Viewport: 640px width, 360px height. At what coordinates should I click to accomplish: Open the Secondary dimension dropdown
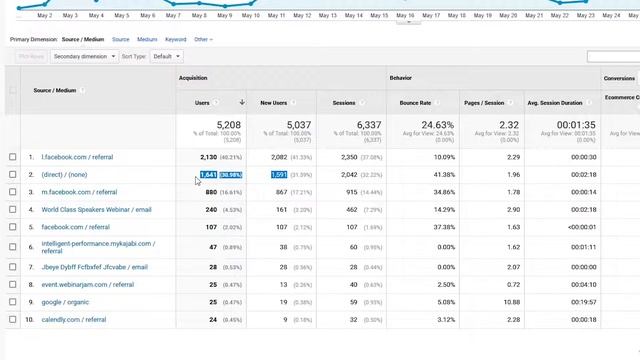tap(84, 56)
